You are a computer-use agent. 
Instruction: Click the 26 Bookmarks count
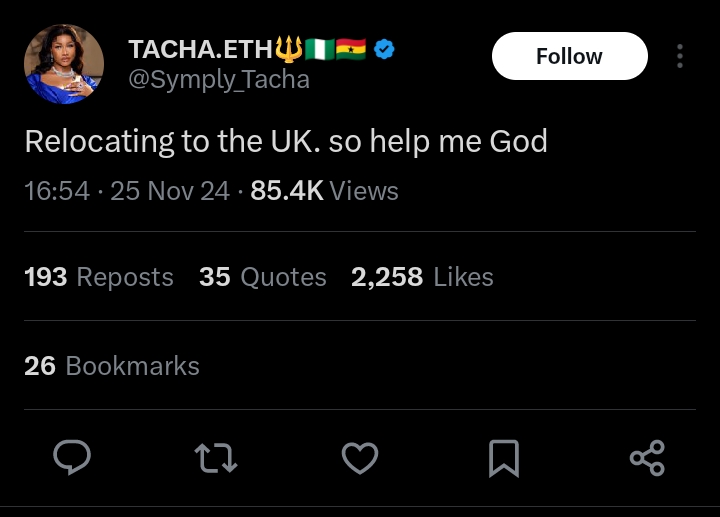[x=112, y=366]
